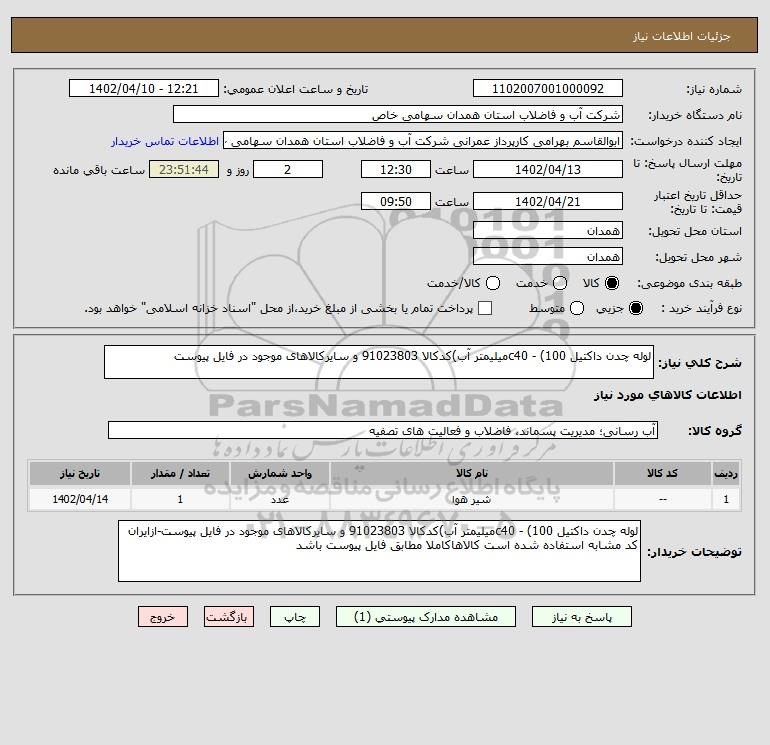Click the need date cell 1402/04/14
Screen dimensions: 770x745
point(80,499)
